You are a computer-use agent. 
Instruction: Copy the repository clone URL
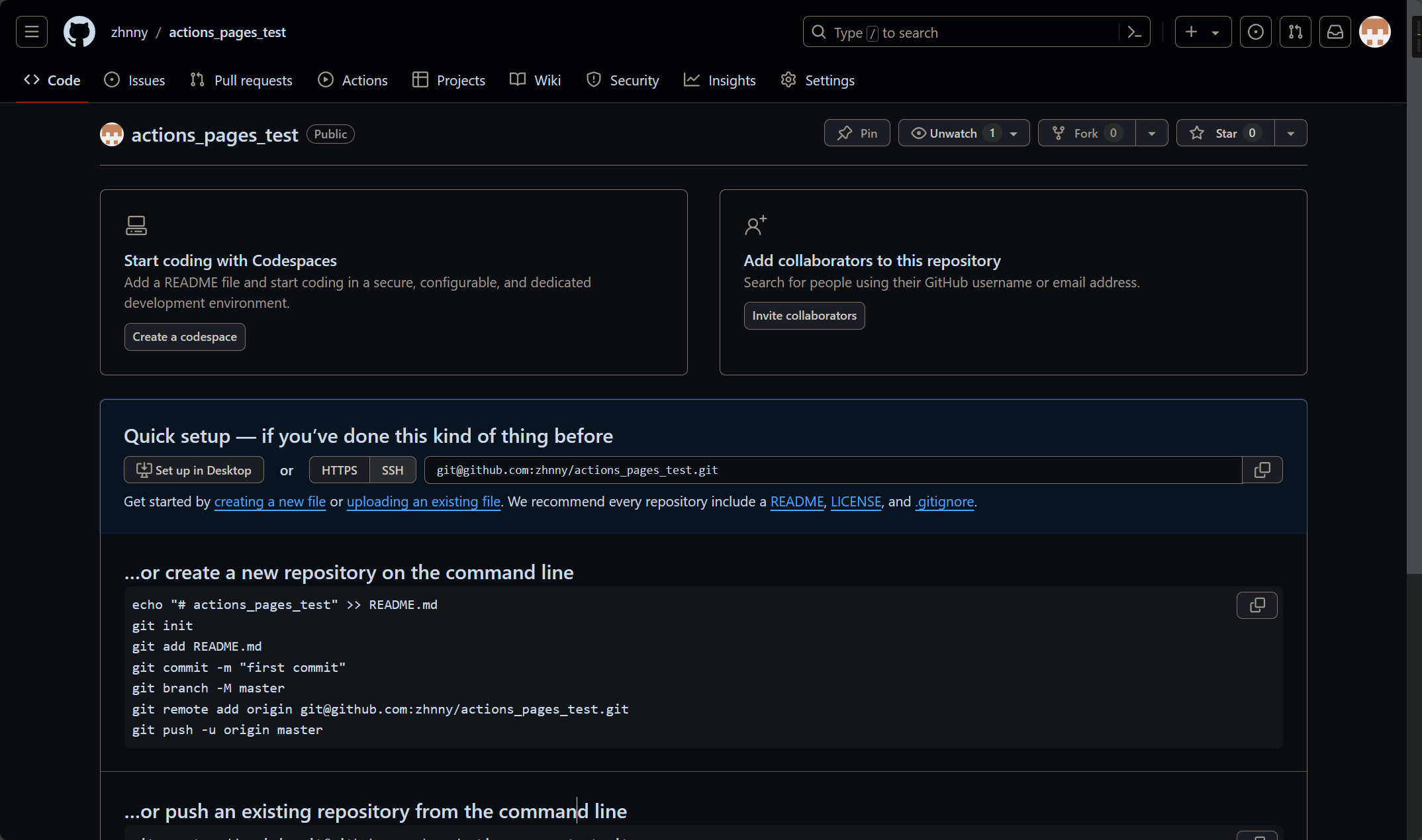(x=1262, y=470)
